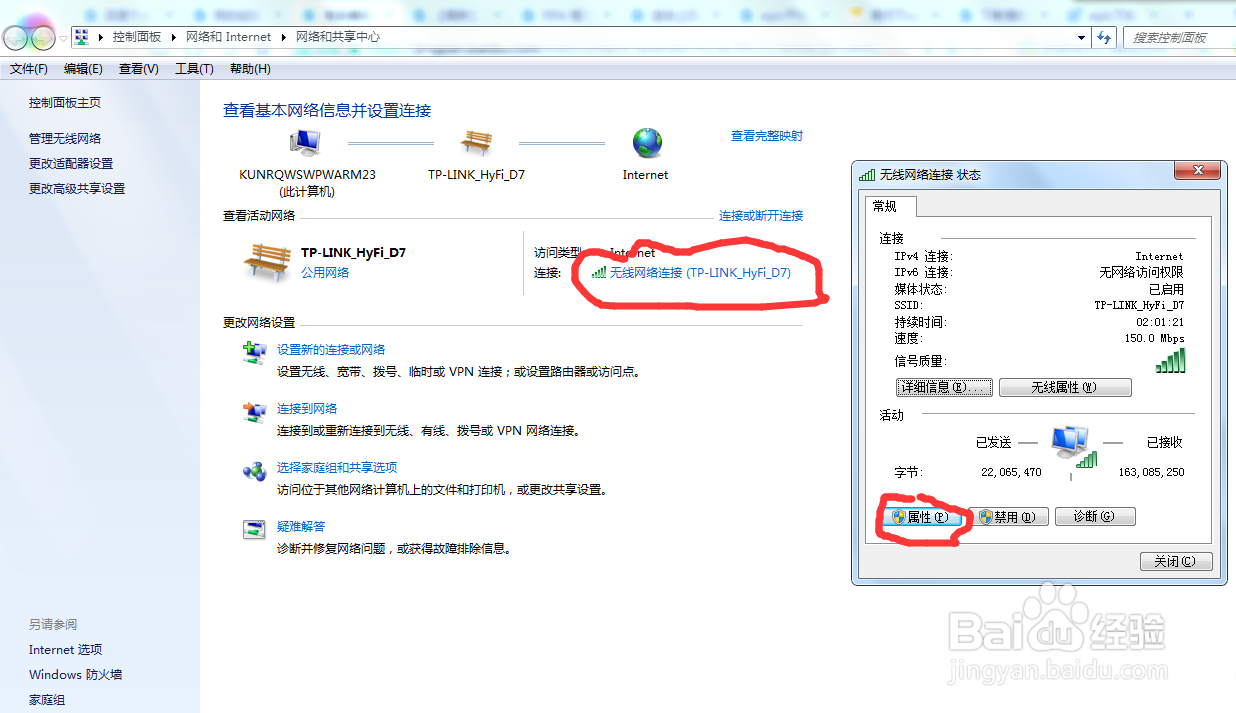The image size is (1236, 713).
Task: Click the refresh button beside address bar
Action: [x=1104, y=37]
